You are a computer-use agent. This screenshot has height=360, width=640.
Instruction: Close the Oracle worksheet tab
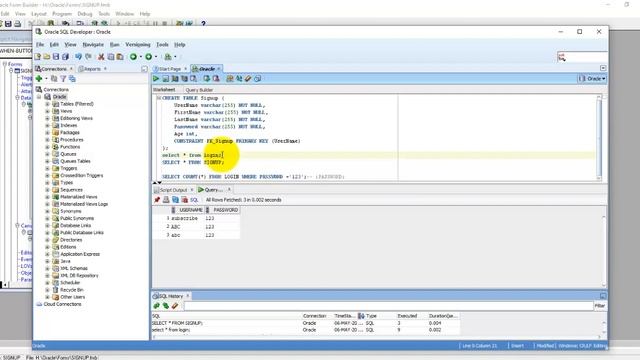point(219,69)
